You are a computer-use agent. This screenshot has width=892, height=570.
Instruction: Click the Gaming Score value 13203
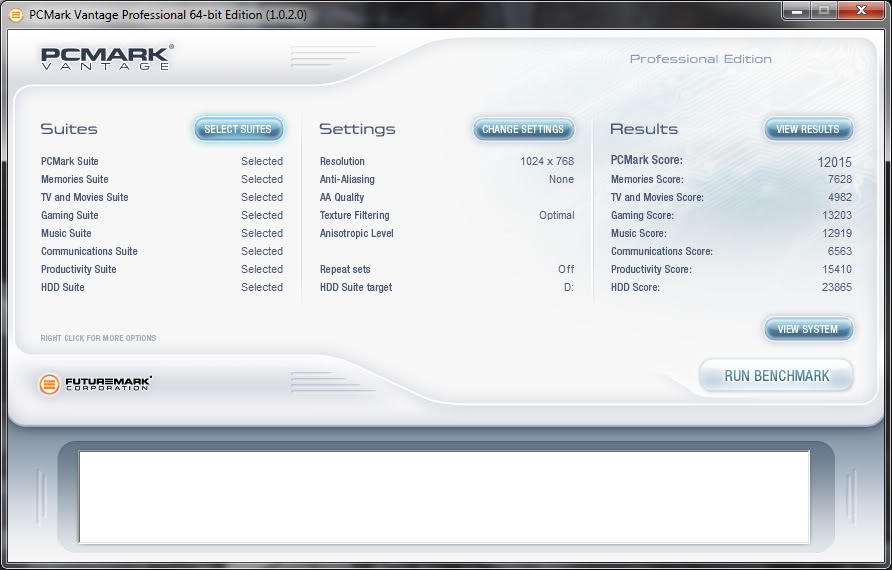[837, 216]
